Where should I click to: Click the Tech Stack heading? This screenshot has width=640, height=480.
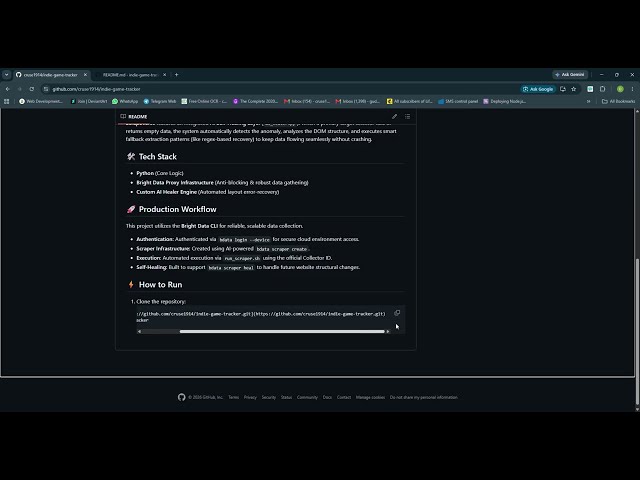pos(158,157)
